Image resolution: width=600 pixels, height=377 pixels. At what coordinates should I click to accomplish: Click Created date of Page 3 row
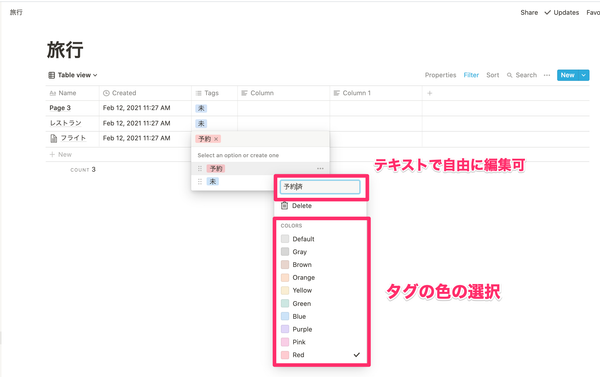click(137, 108)
